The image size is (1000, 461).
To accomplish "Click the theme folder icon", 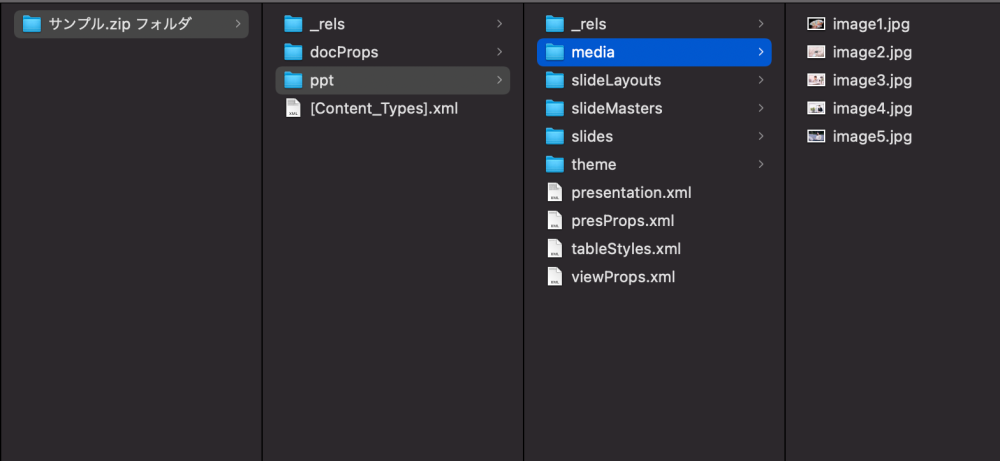I will pyautogui.click(x=555, y=164).
